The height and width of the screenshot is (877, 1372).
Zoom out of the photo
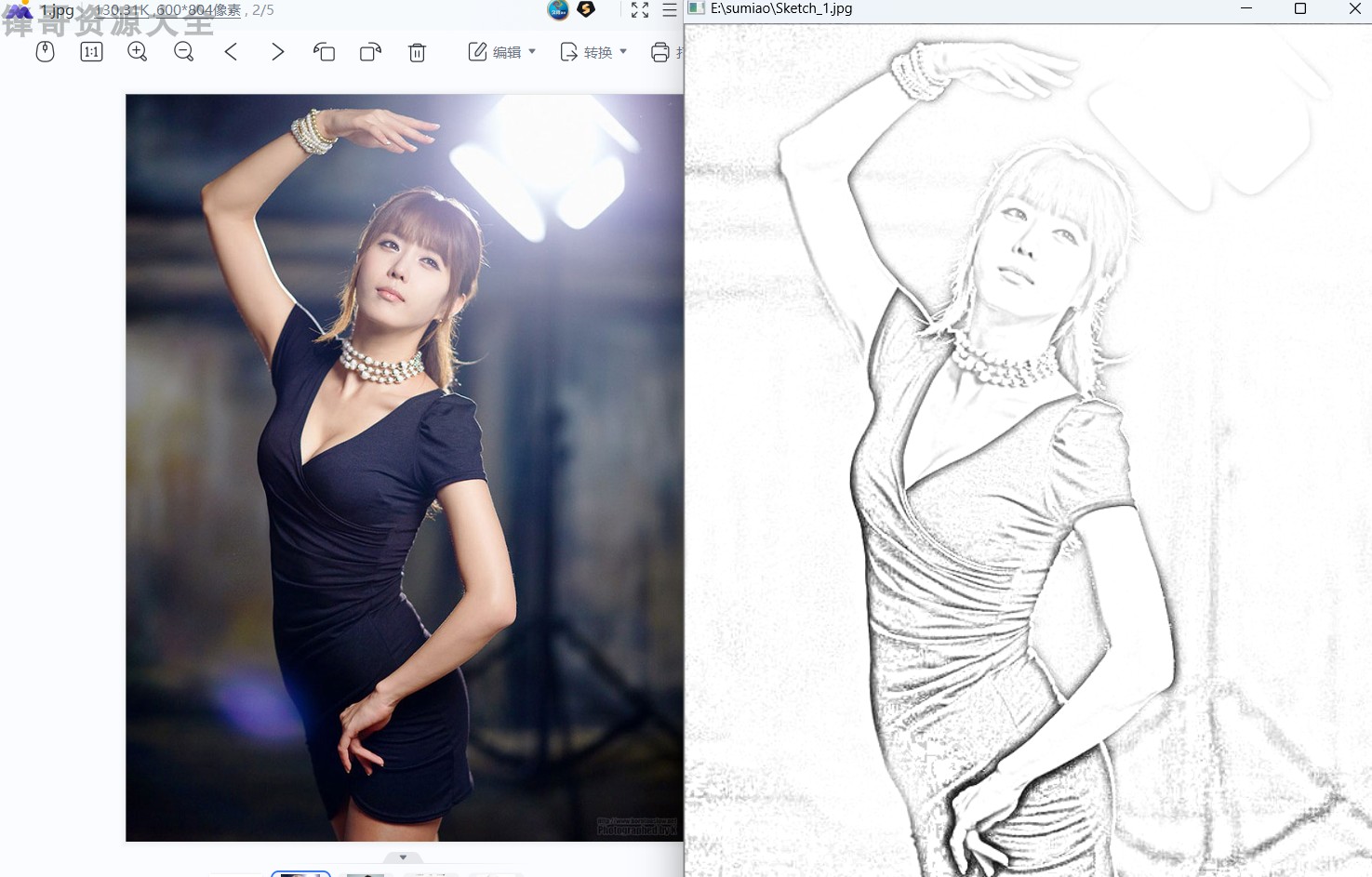tap(184, 52)
